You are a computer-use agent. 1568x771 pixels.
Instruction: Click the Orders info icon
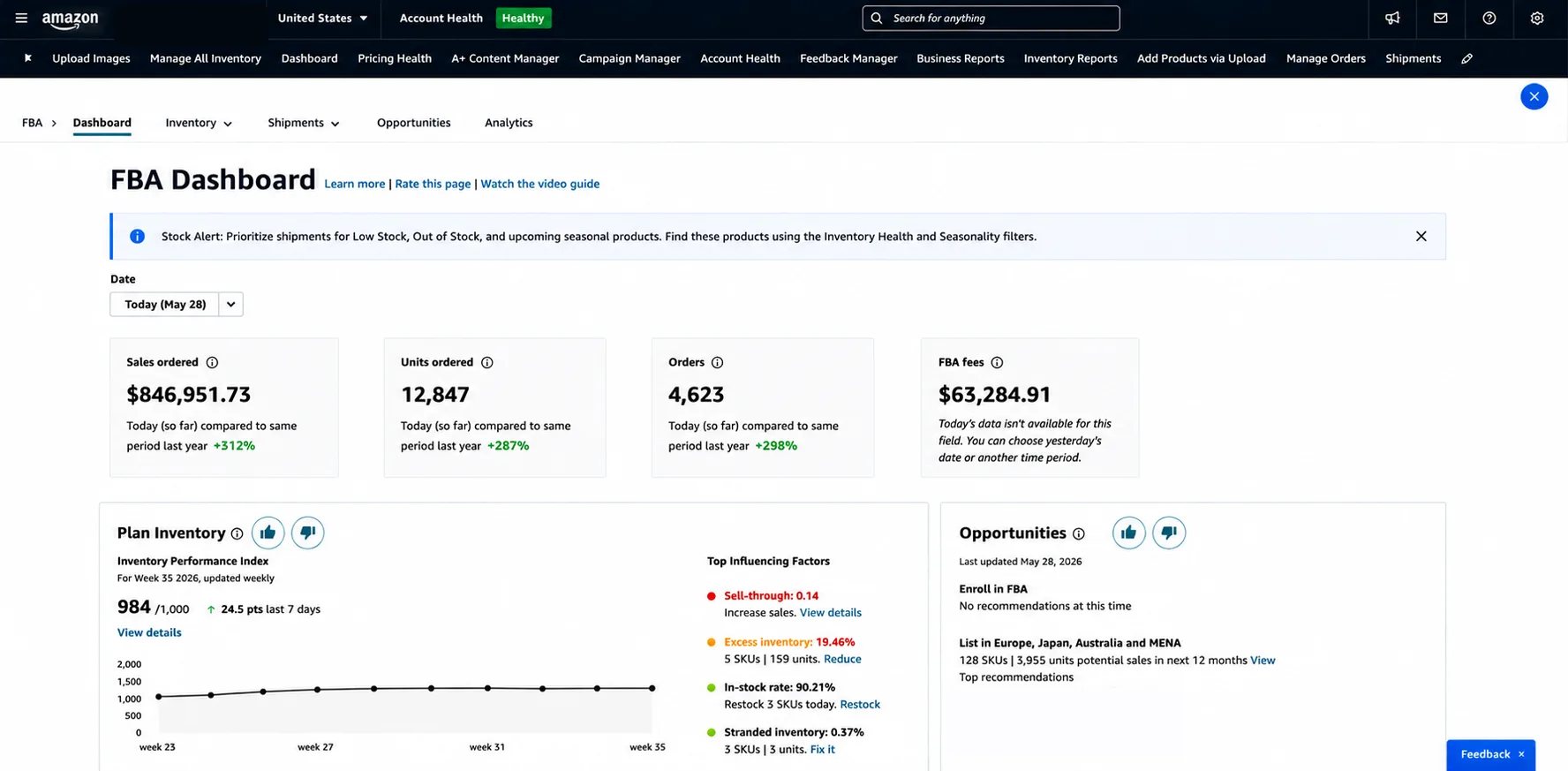(717, 362)
